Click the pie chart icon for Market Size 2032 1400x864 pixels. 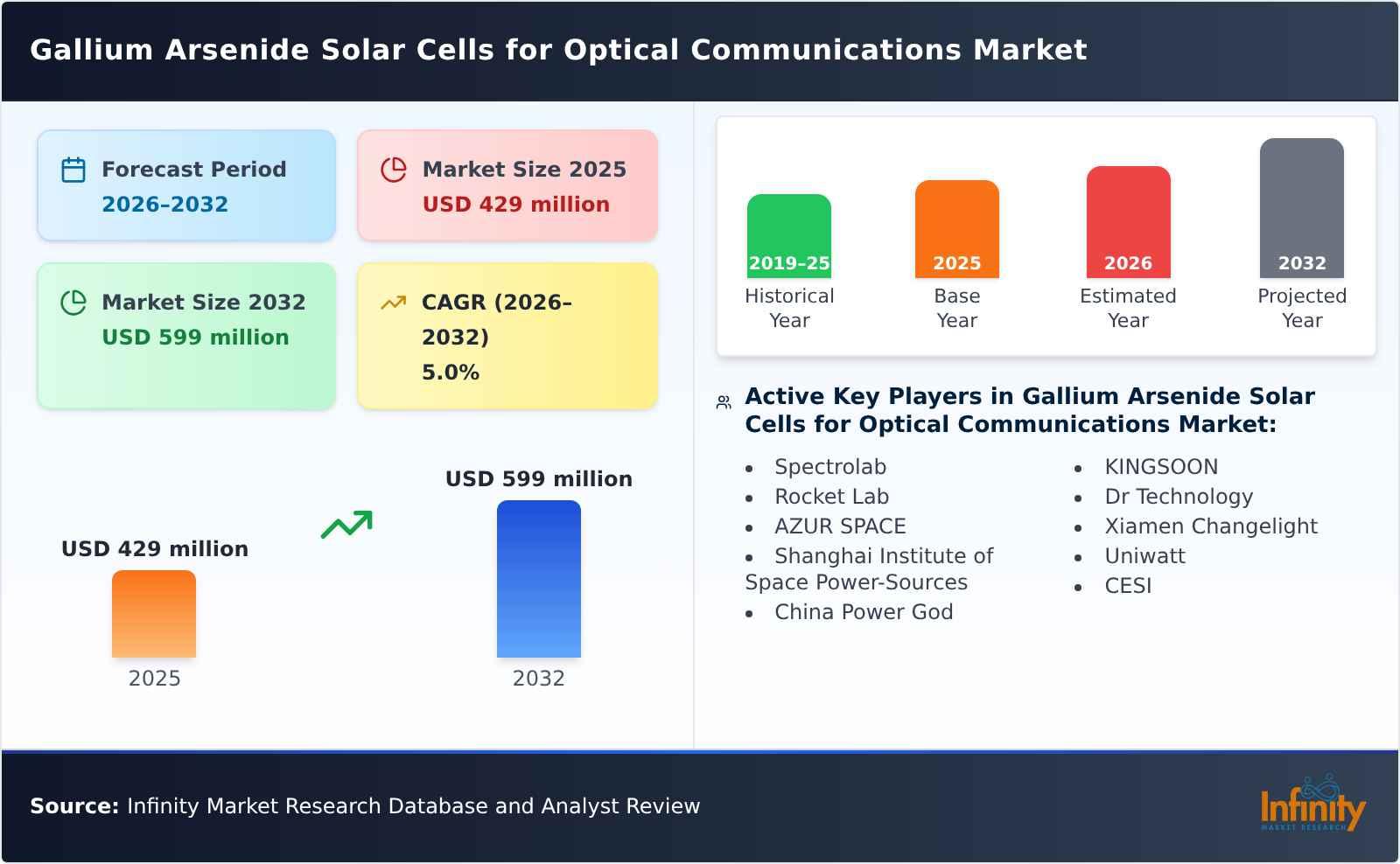[x=73, y=303]
